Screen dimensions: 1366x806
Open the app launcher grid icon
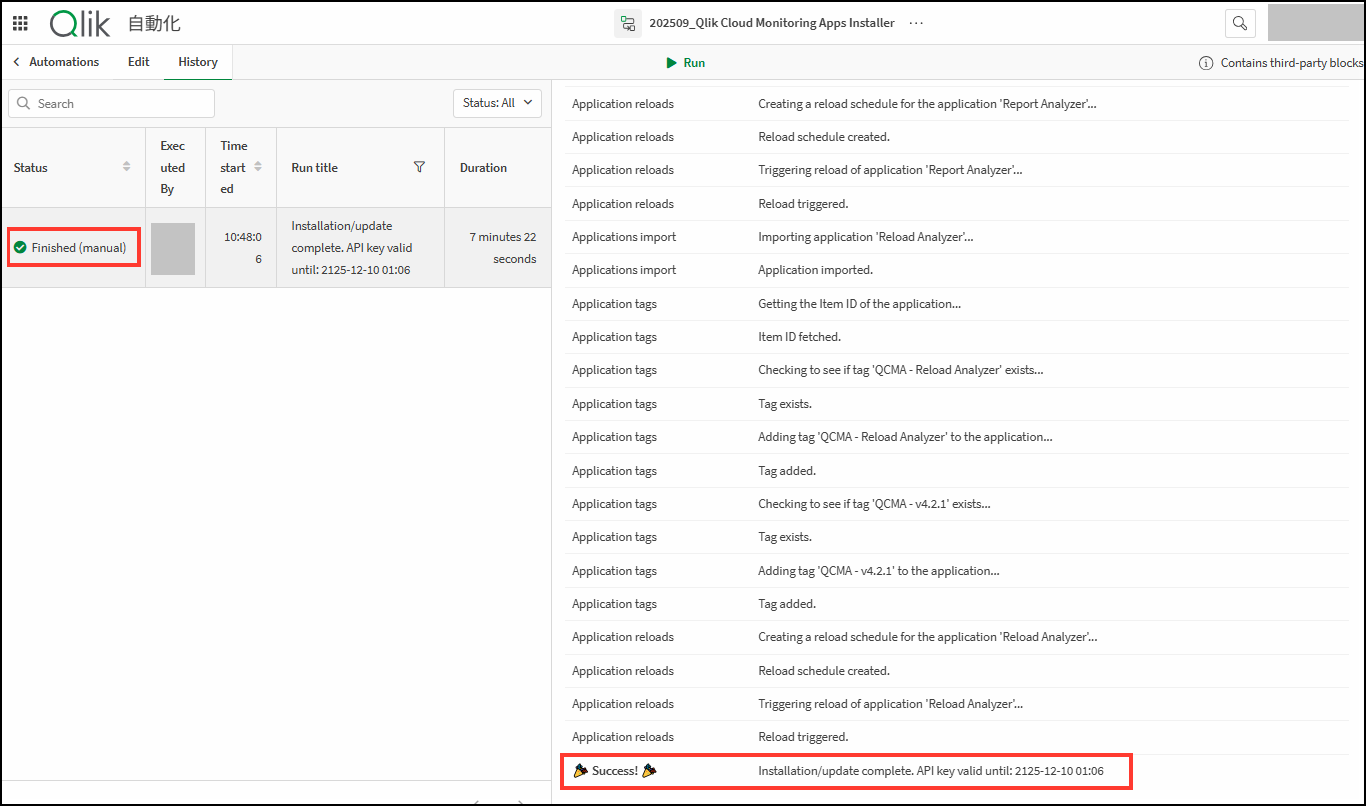(x=20, y=23)
